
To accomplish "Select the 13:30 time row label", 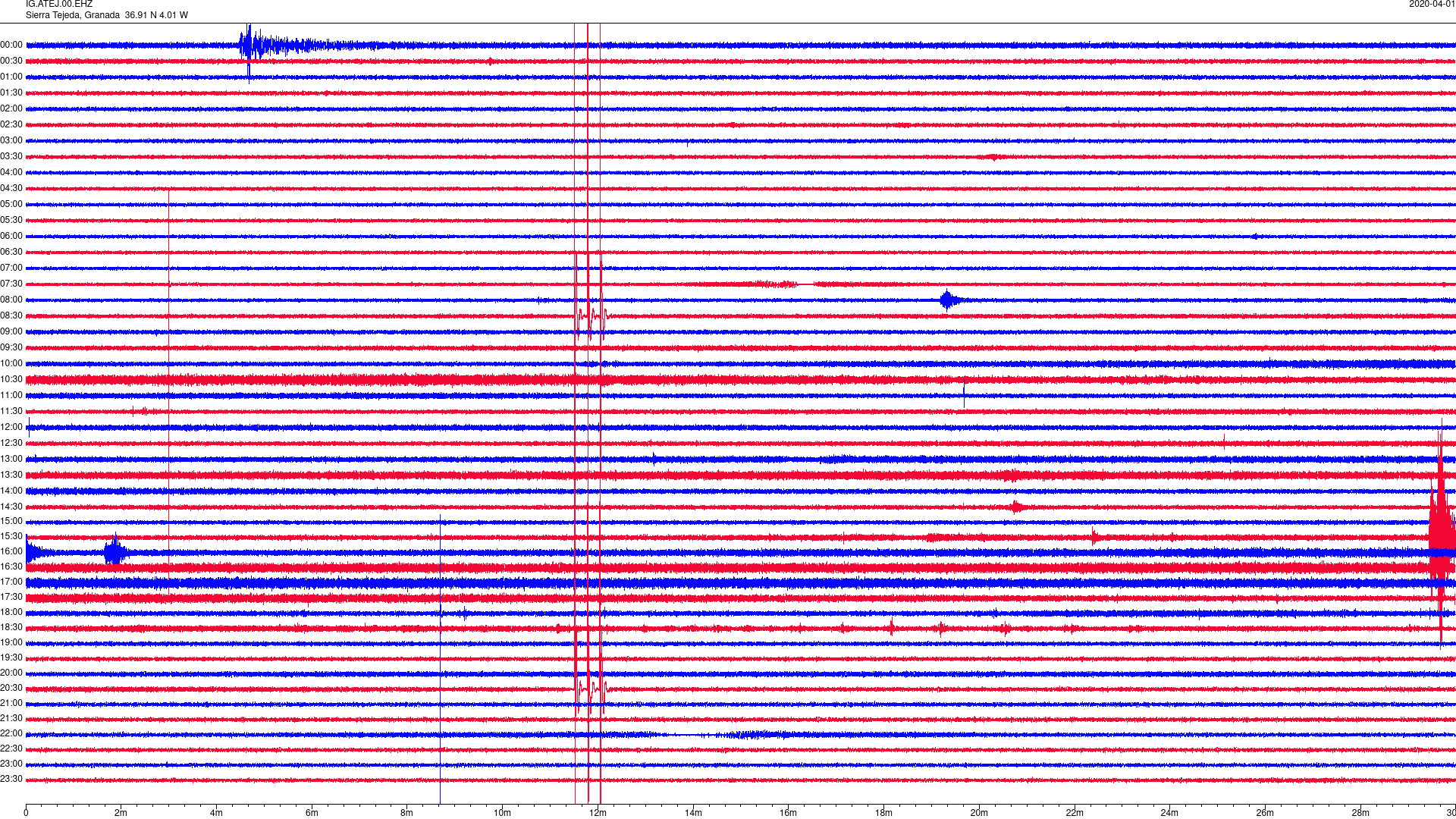I will coord(11,475).
